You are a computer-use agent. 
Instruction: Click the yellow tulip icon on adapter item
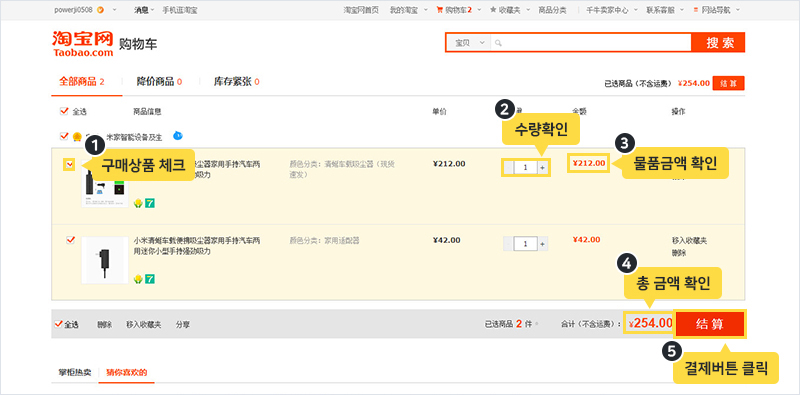tap(138, 279)
